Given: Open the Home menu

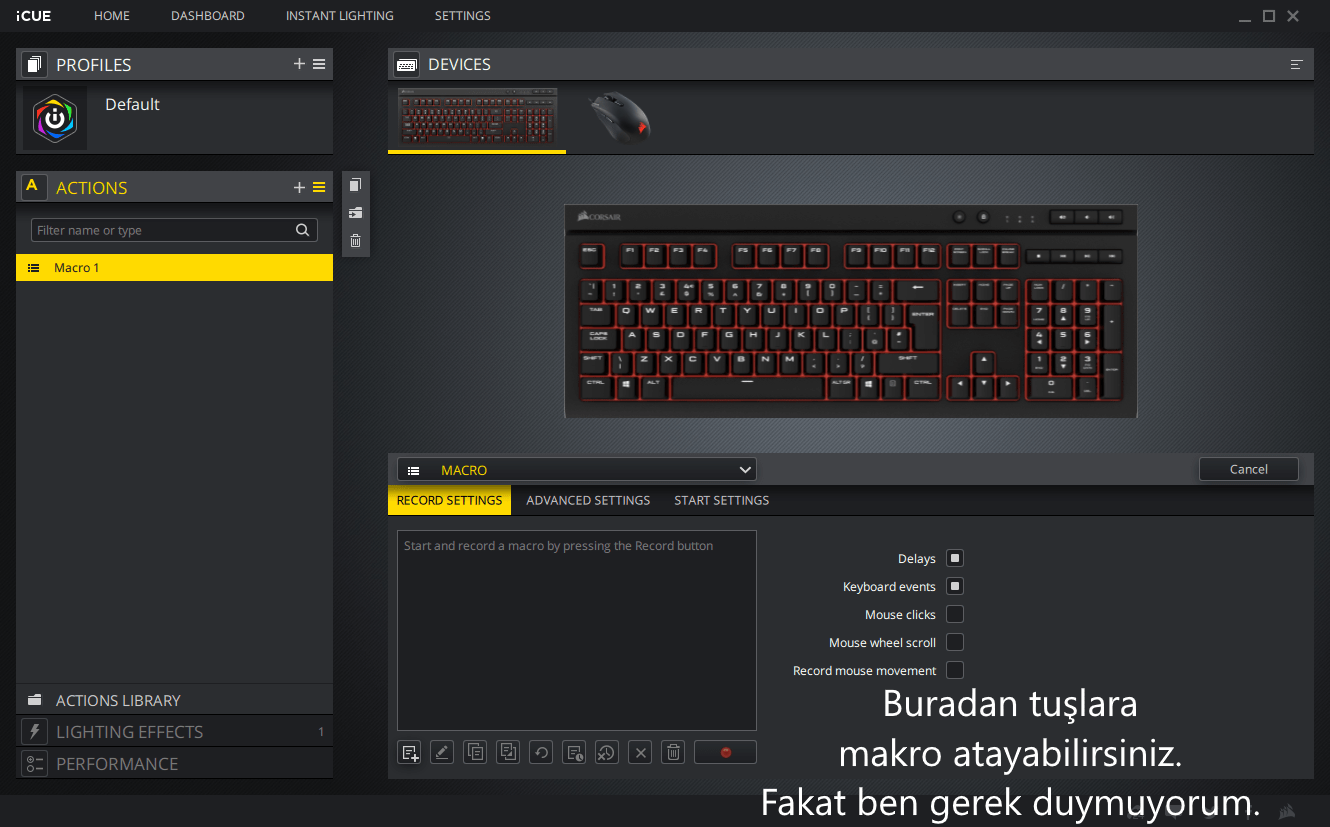Looking at the screenshot, I should (112, 16).
